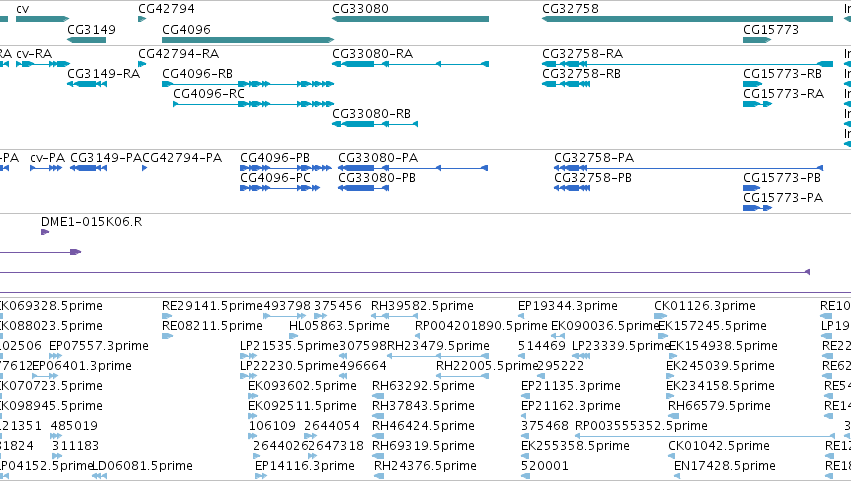Click EST RH37843.5prime
851x481 pixels.
(x=378, y=416)
